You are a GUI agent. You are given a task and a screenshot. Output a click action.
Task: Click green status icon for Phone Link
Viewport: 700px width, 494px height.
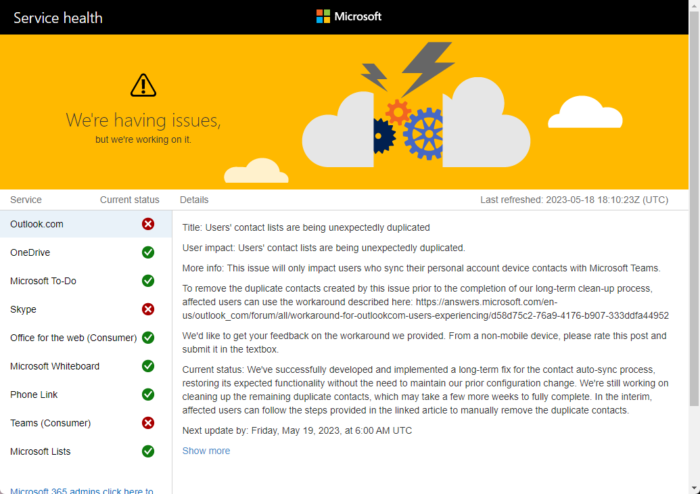[148, 395]
